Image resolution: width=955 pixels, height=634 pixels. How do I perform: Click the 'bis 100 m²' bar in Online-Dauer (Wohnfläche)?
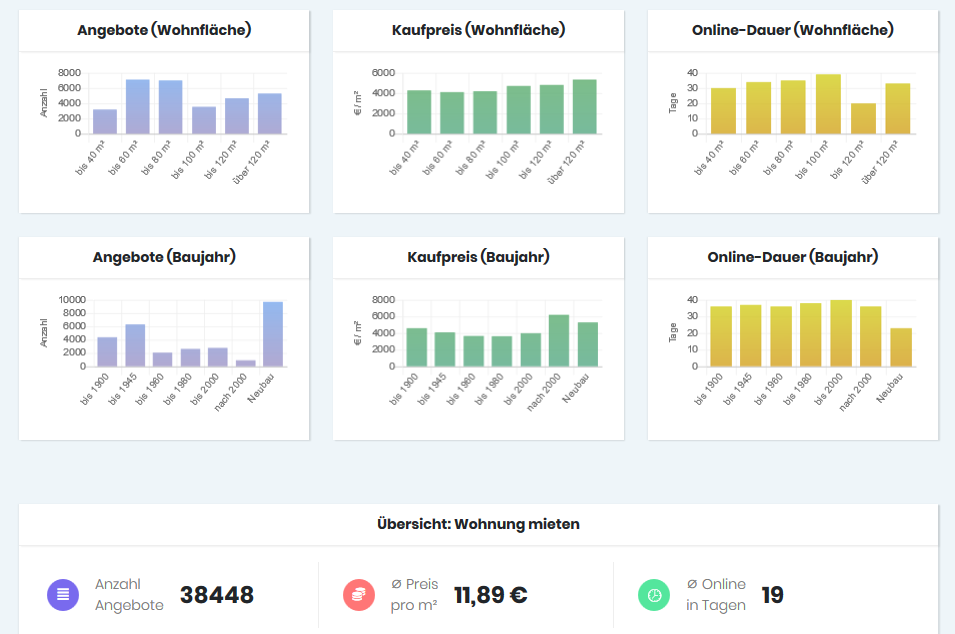[828, 104]
